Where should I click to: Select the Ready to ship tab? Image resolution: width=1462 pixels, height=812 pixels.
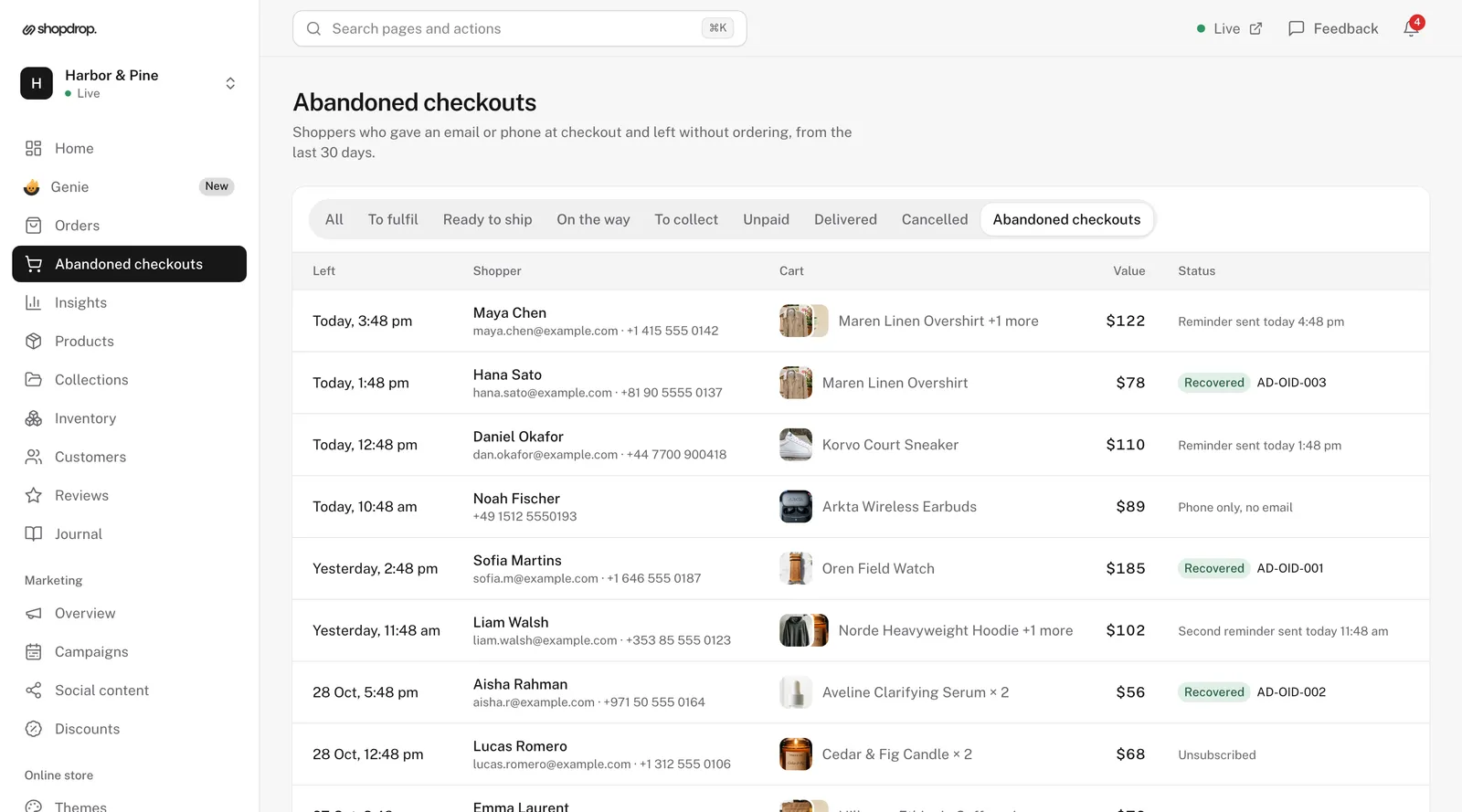[x=487, y=219]
